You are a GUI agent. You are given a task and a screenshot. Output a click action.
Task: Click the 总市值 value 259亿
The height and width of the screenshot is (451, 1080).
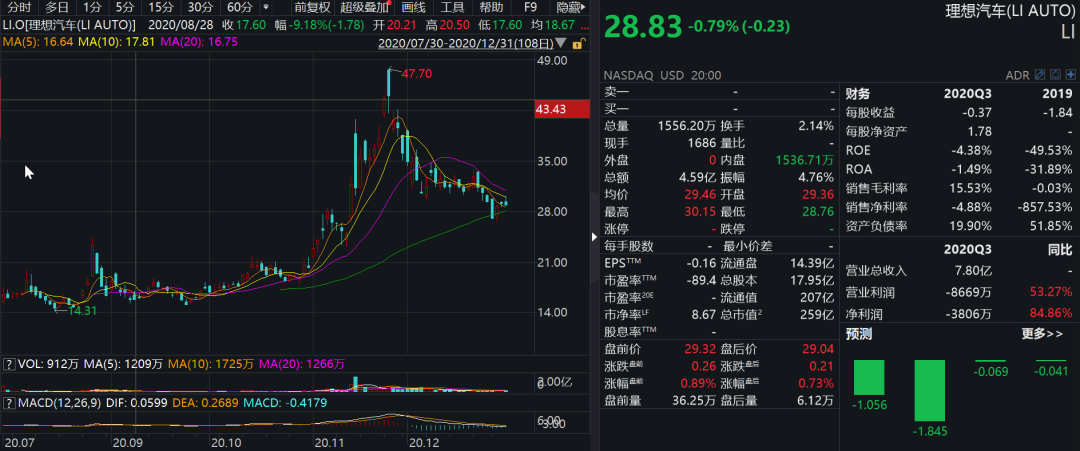point(818,315)
